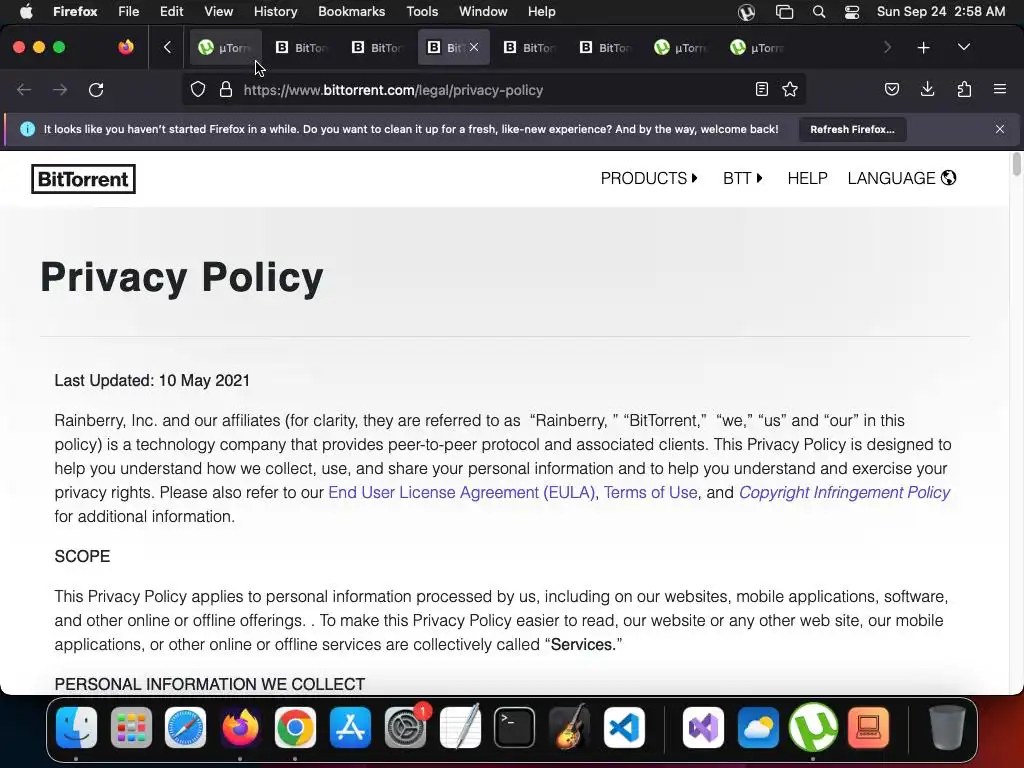1024x768 pixels.
Task: Open the File menu
Action: click(129, 12)
